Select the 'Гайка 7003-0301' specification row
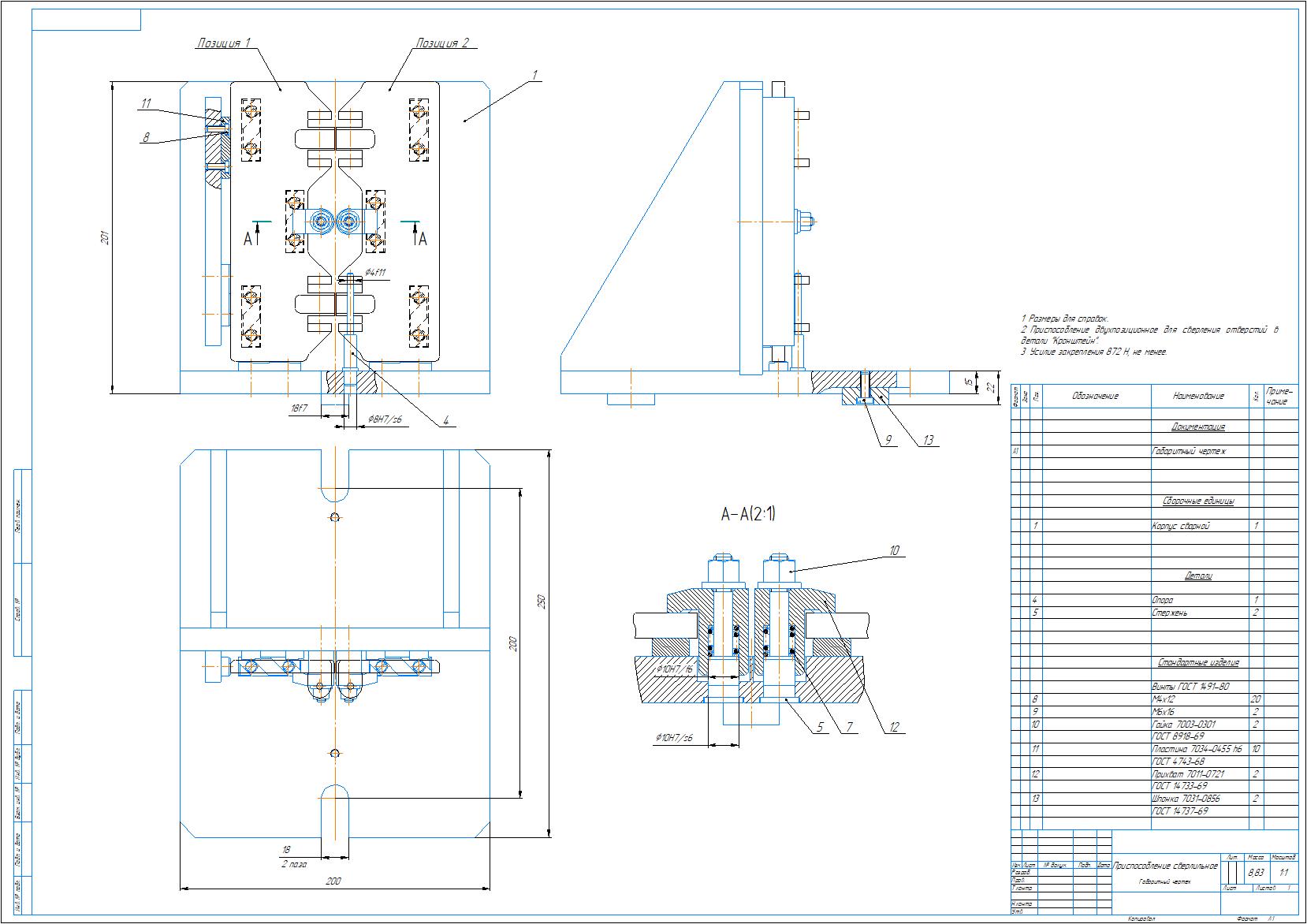The width and height of the screenshot is (1307, 924). (1154, 724)
